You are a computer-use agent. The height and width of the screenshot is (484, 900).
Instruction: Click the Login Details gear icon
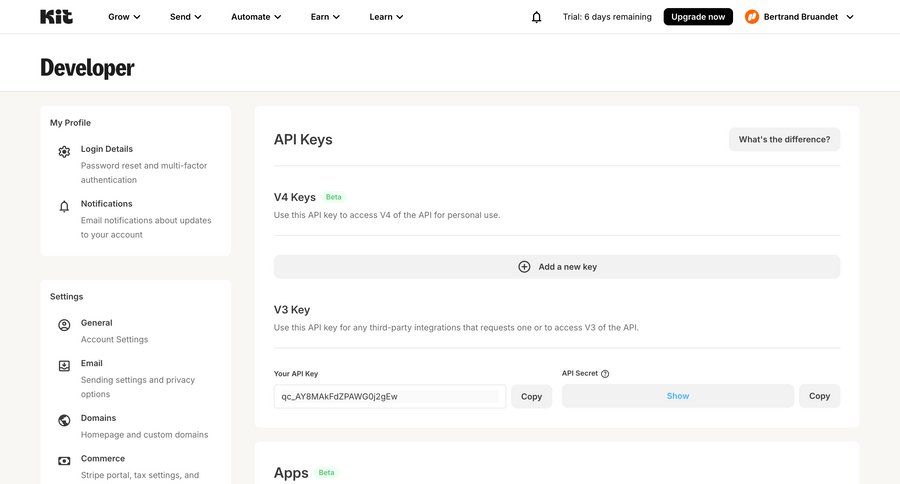tap(64, 152)
